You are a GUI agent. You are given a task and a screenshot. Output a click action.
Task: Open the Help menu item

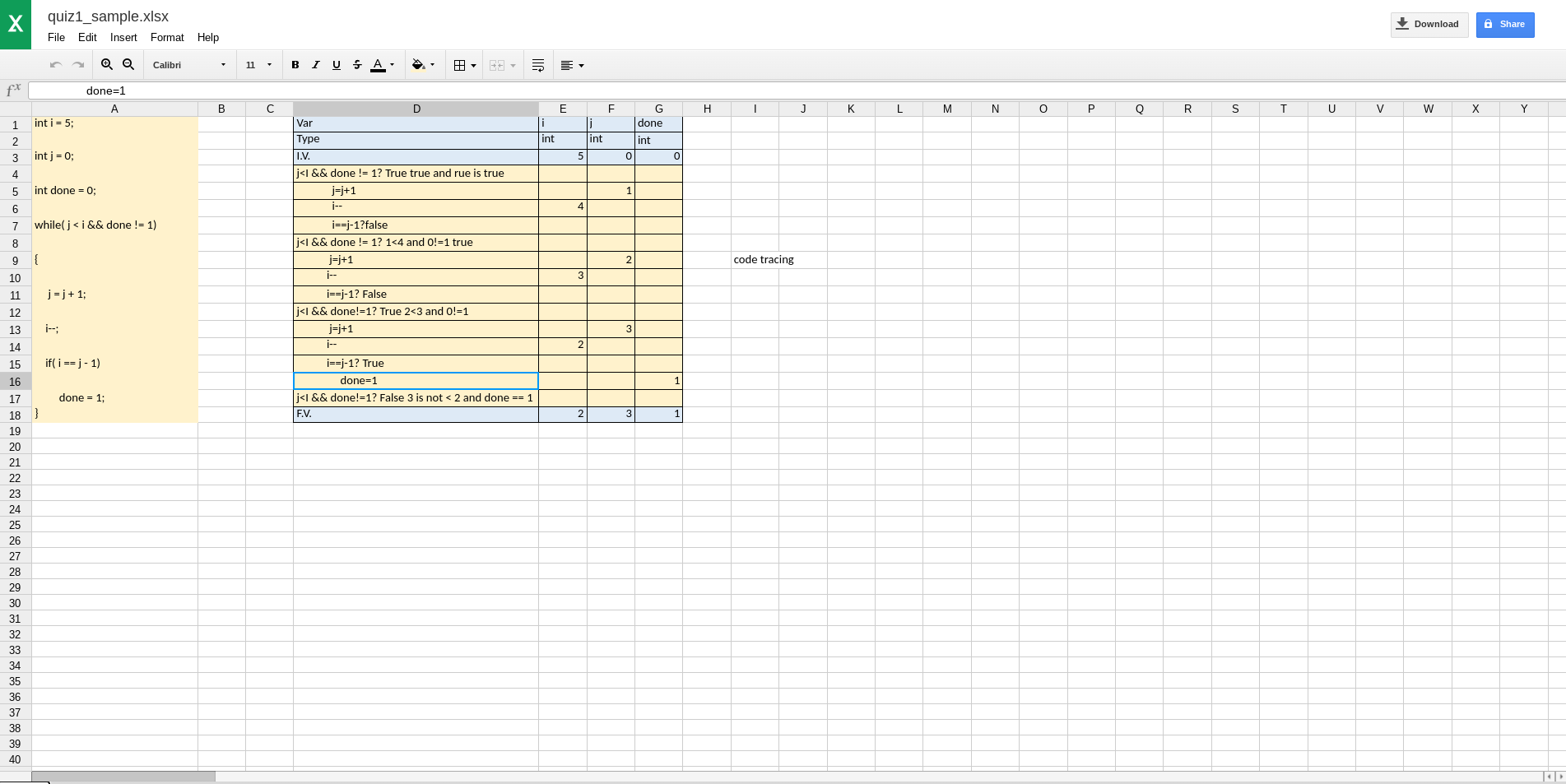point(208,37)
